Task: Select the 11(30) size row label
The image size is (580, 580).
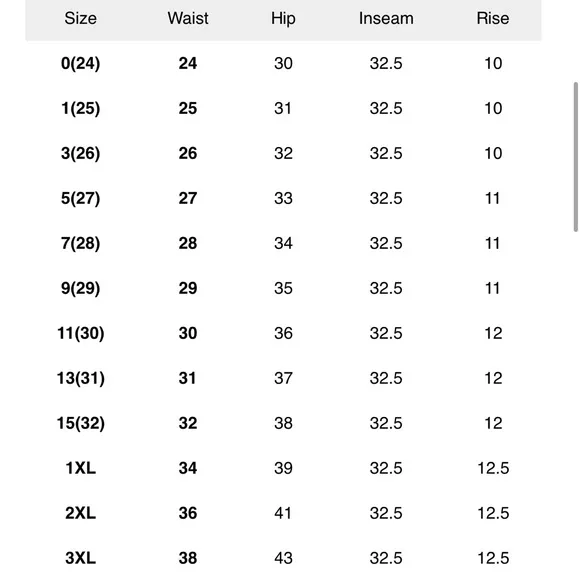Action: [x=81, y=333]
